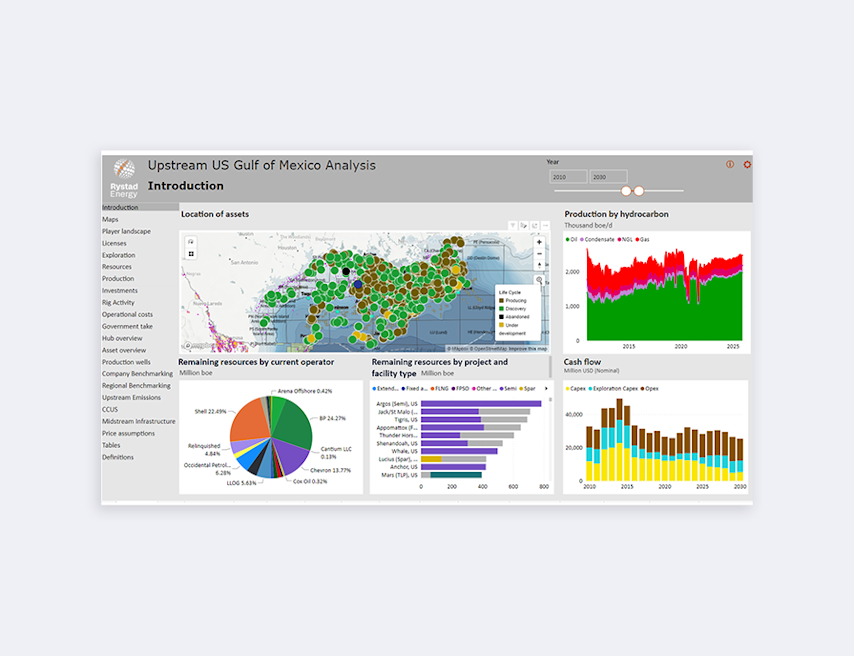
Task: Click the Capex legend entry
Action: click(x=576, y=389)
